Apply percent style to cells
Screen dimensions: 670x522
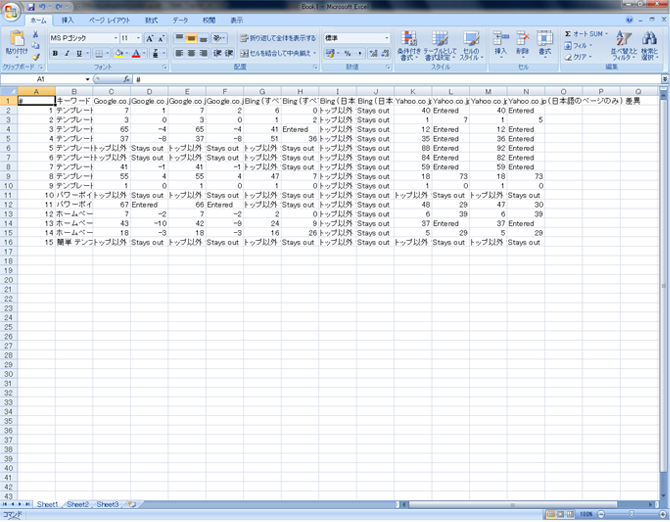347,53
